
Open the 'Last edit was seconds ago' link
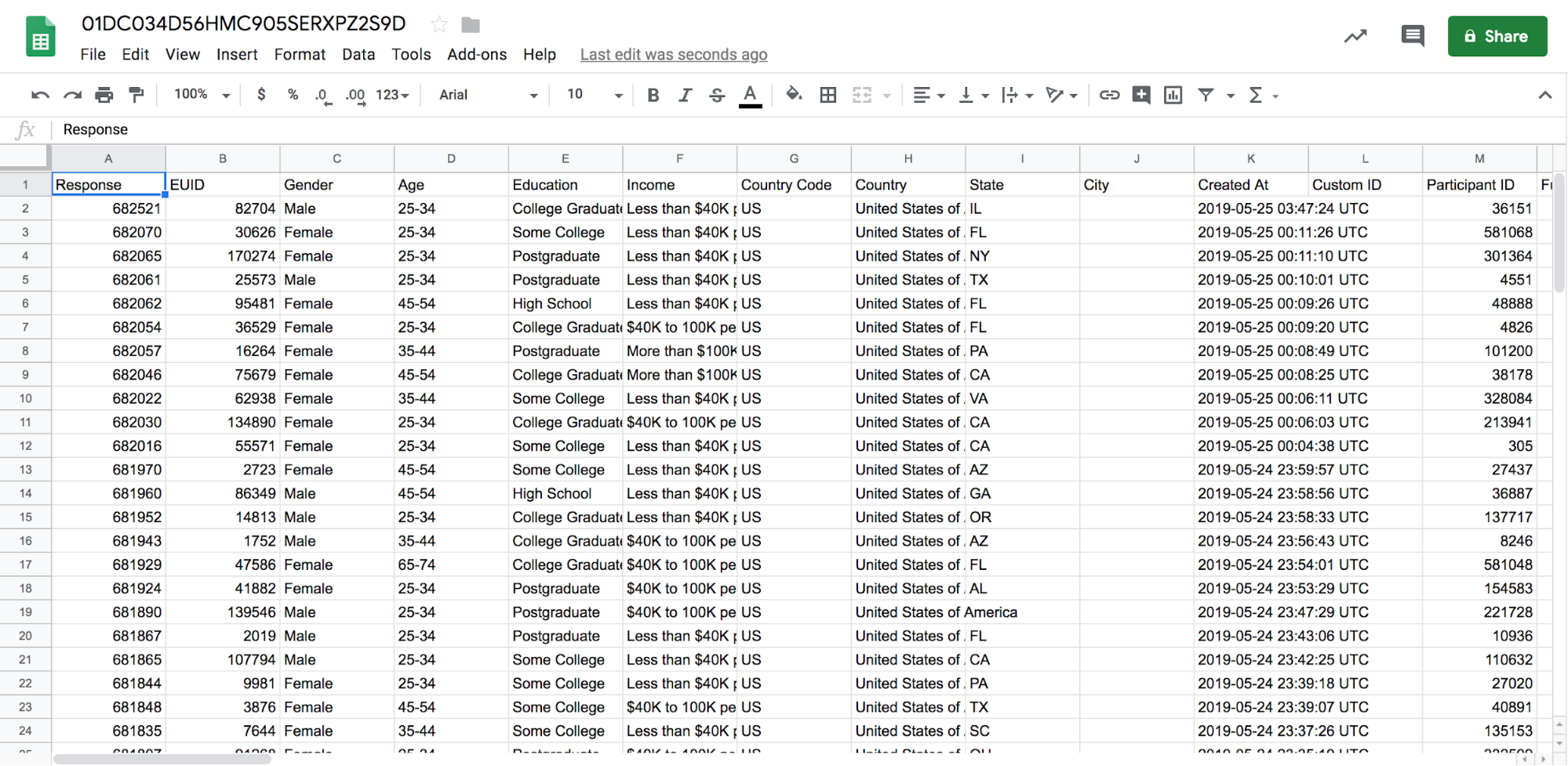[x=674, y=54]
